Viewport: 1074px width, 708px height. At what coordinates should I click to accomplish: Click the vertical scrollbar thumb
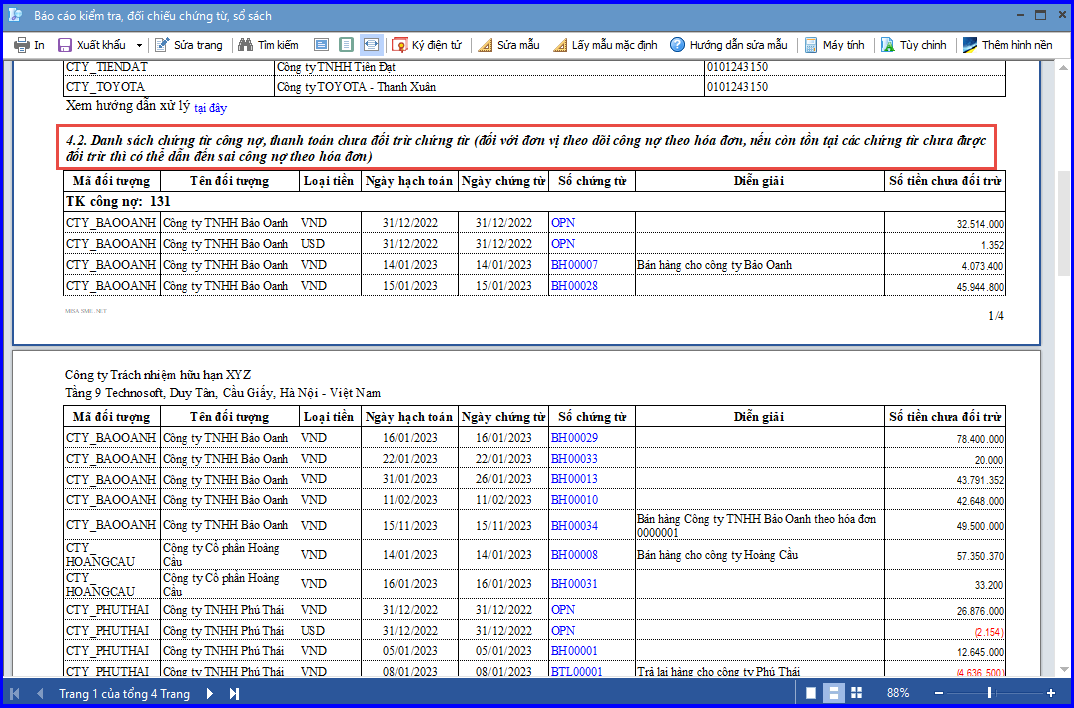coord(1063,223)
